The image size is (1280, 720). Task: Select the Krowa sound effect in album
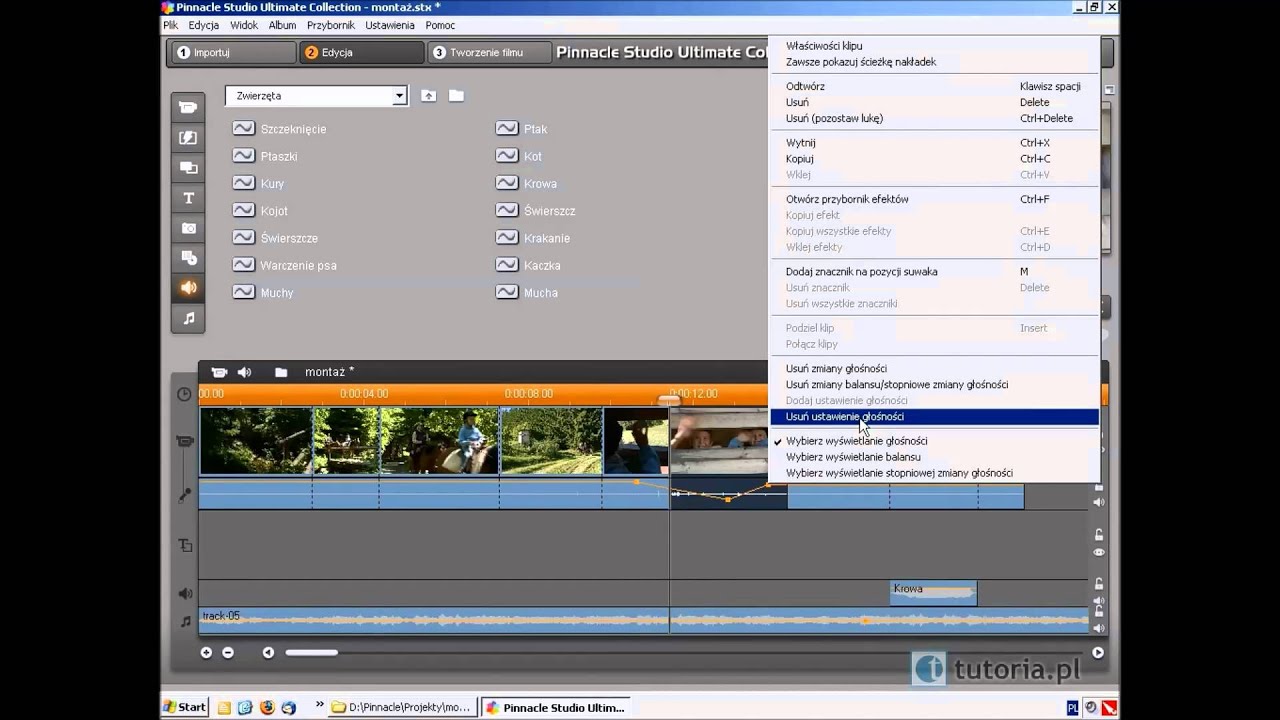[526, 184]
